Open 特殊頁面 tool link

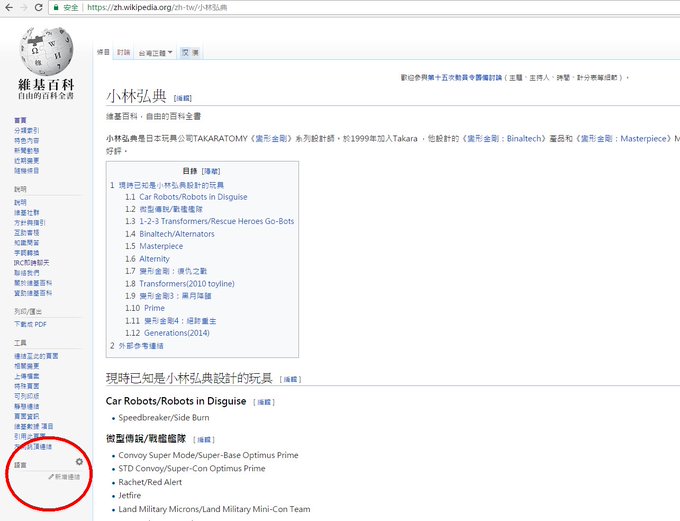[x=26, y=386]
